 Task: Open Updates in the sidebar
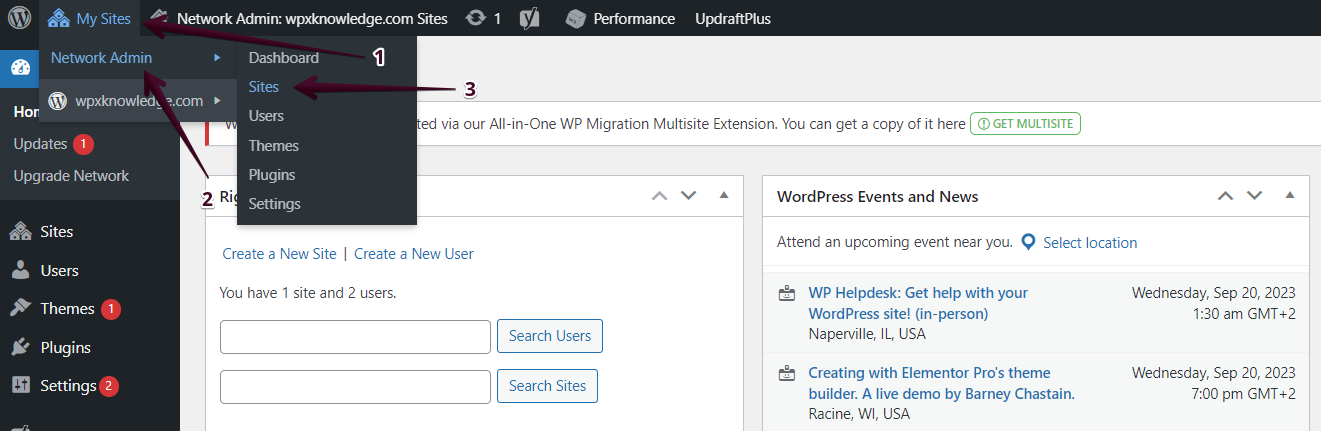click(40, 144)
